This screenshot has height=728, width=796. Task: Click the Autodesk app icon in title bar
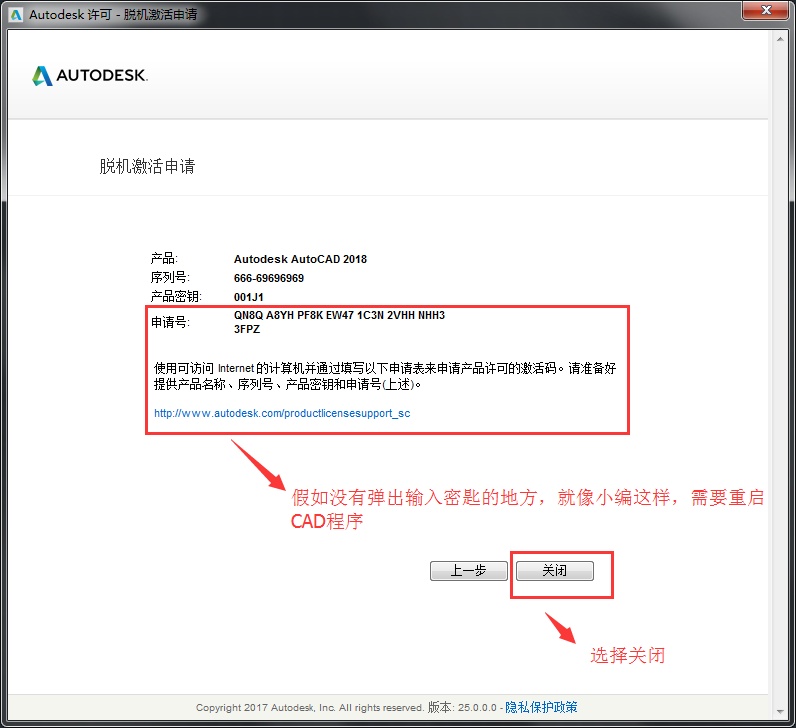15,13
